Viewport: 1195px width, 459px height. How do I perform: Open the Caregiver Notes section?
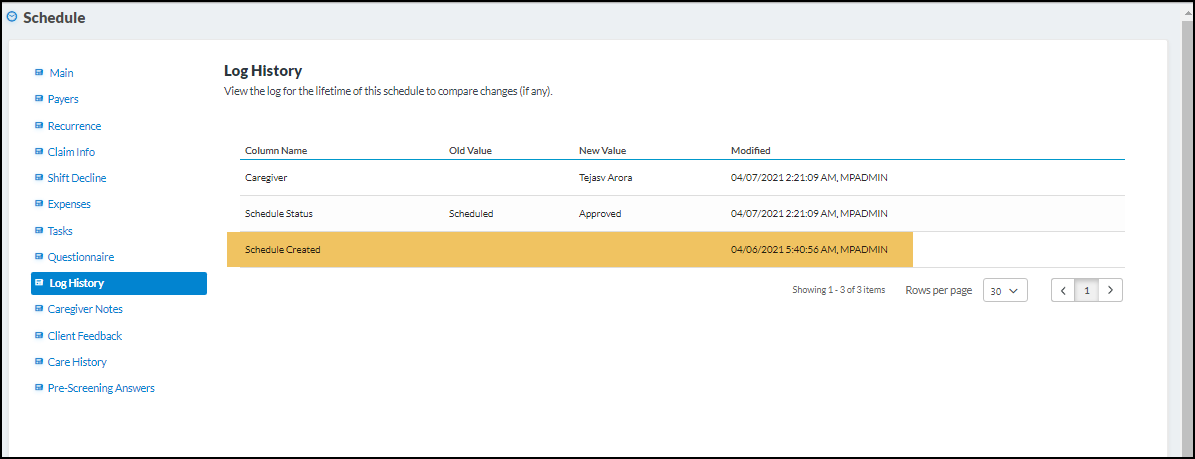tap(85, 309)
